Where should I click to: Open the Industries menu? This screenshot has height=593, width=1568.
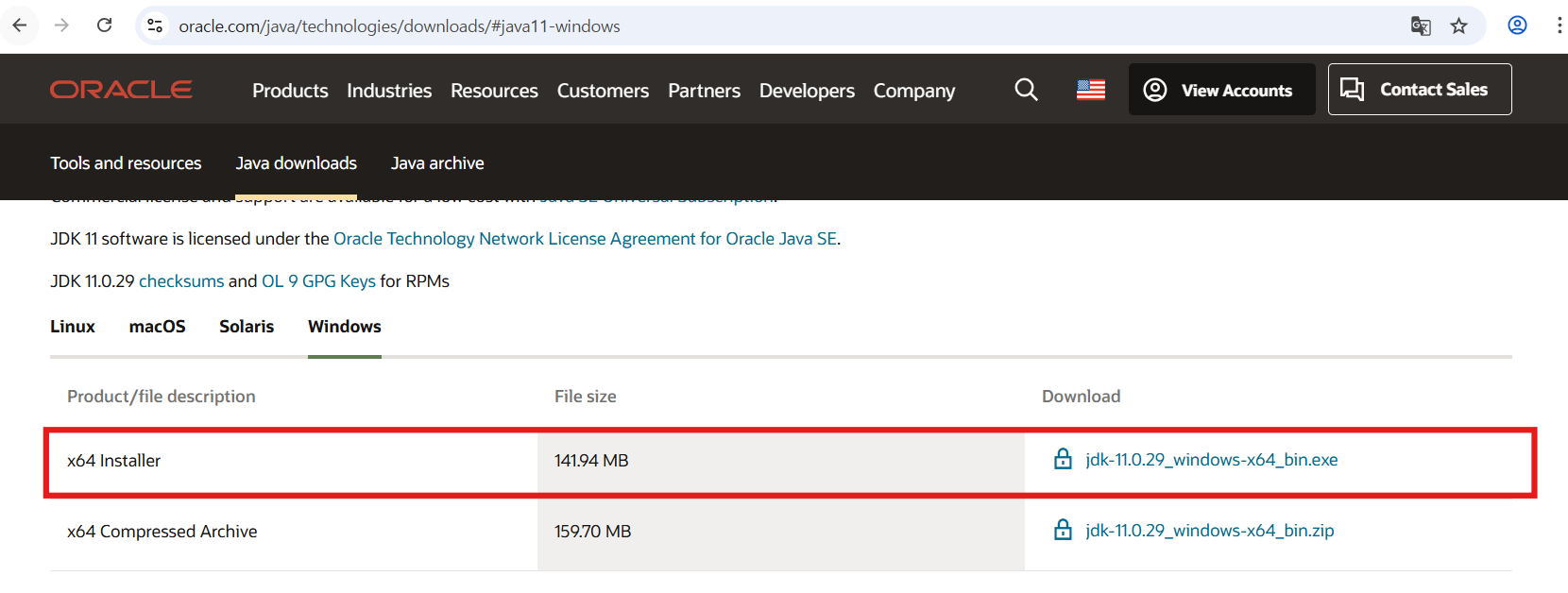tap(389, 91)
